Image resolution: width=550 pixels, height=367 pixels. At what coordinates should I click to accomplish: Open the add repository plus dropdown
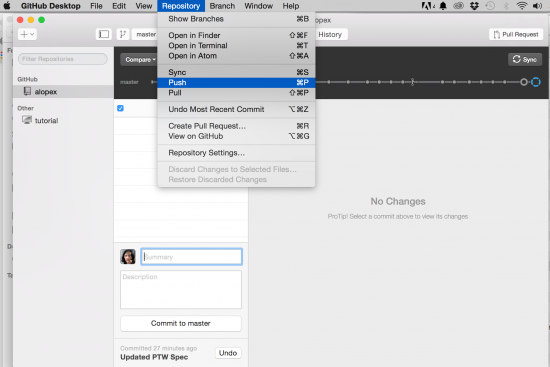pyautogui.click(x=27, y=34)
